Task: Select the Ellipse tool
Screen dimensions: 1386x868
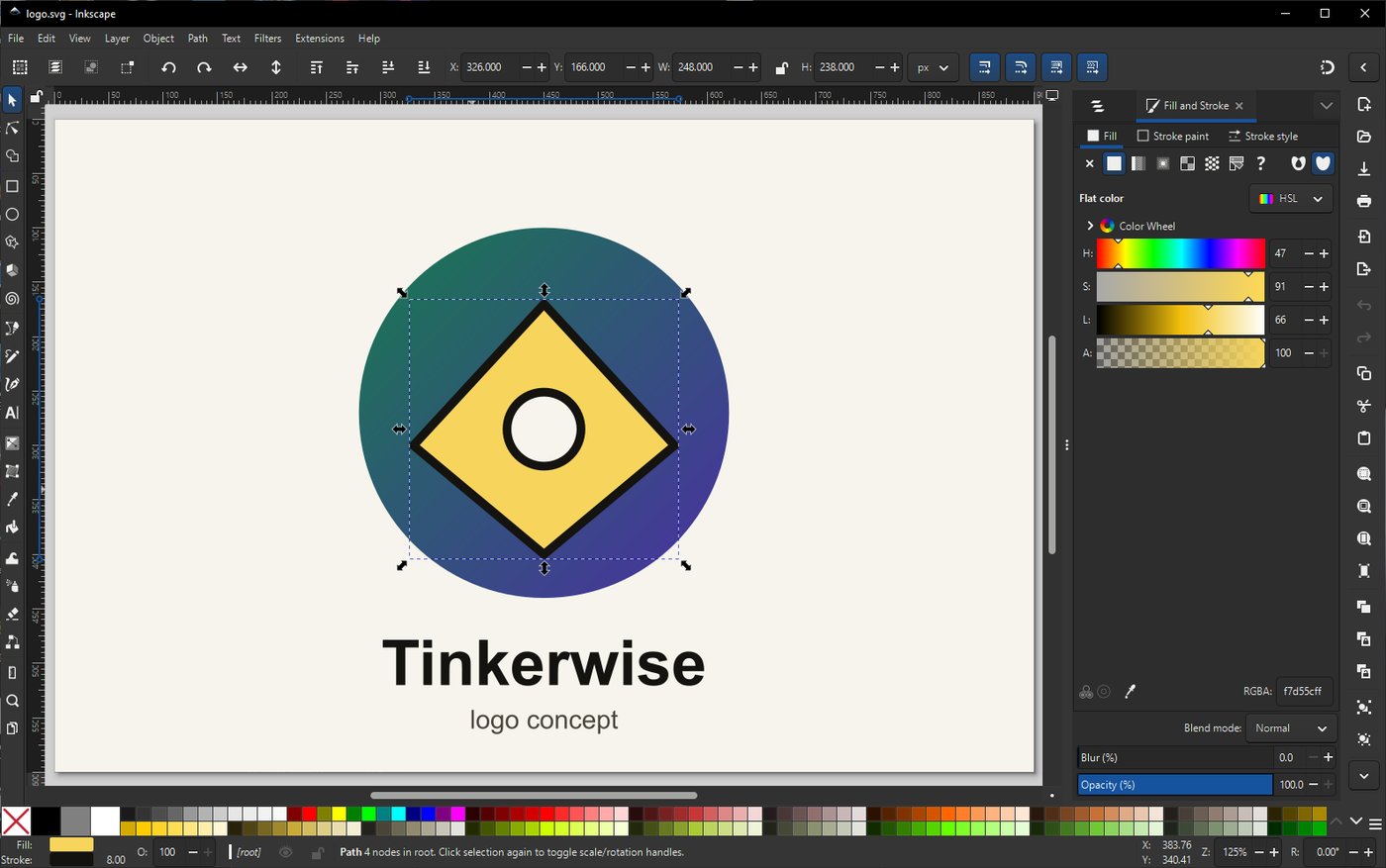Action: pos(12,214)
